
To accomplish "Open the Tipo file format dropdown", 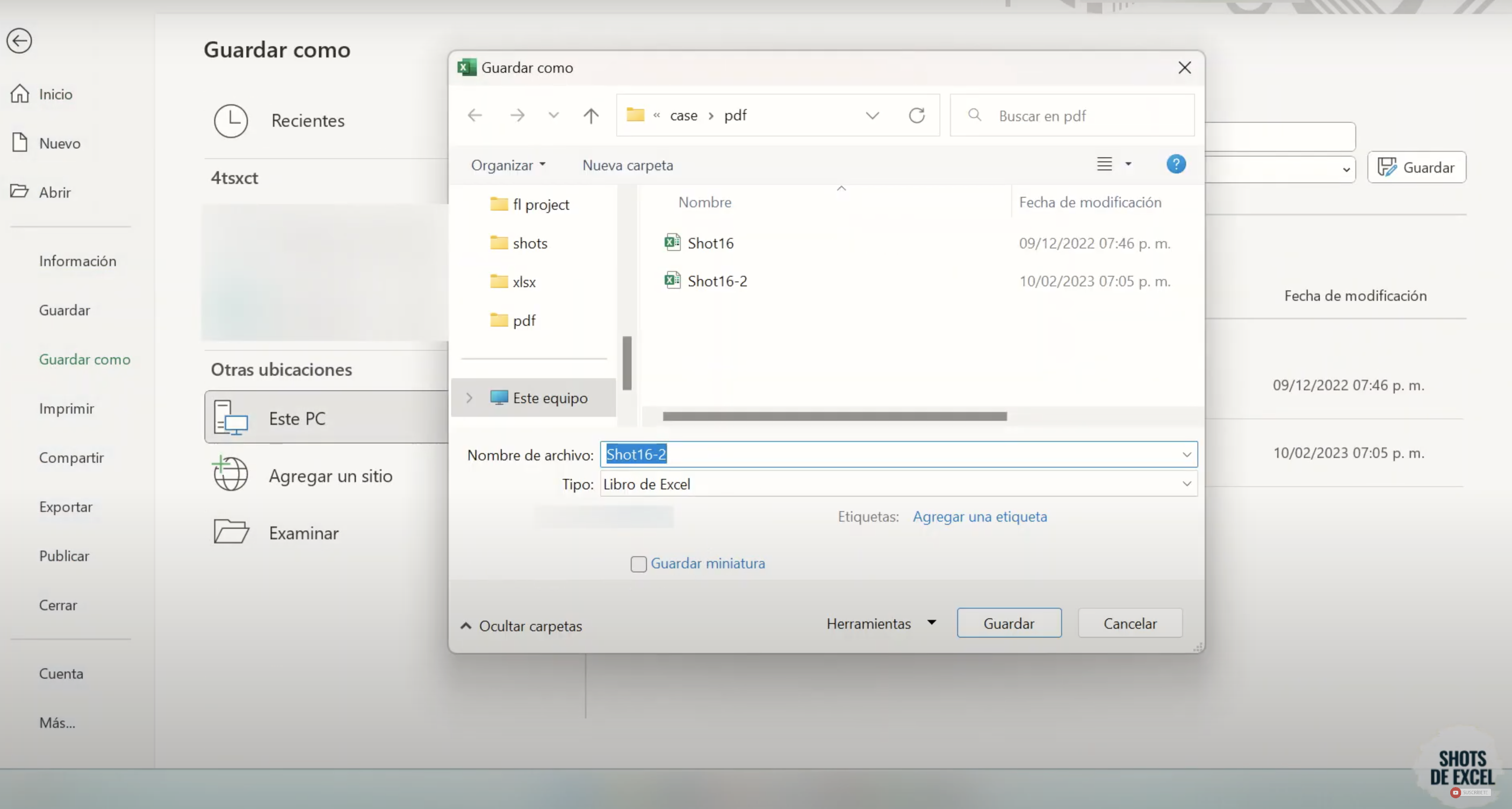I will coord(1187,484).
